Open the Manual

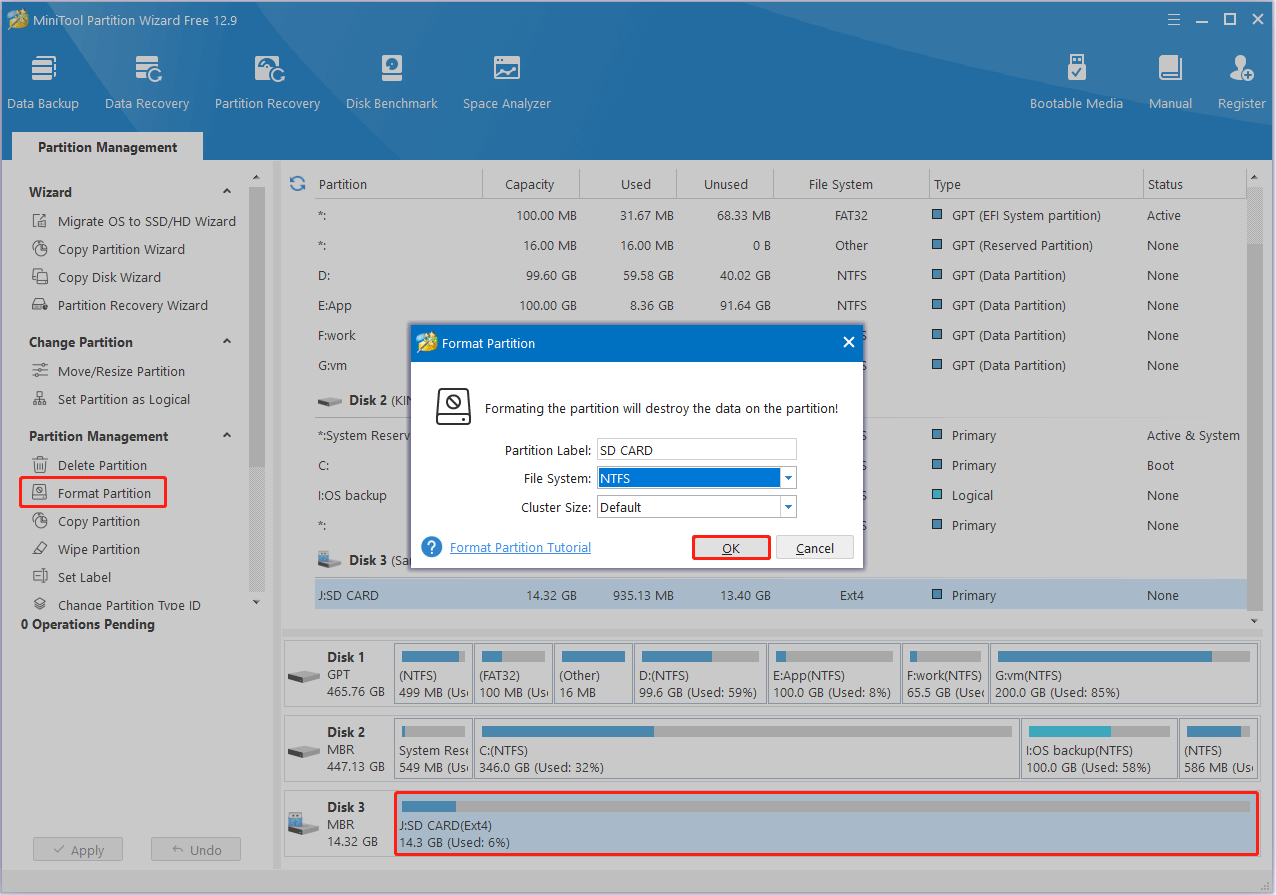coord(1170,82)
